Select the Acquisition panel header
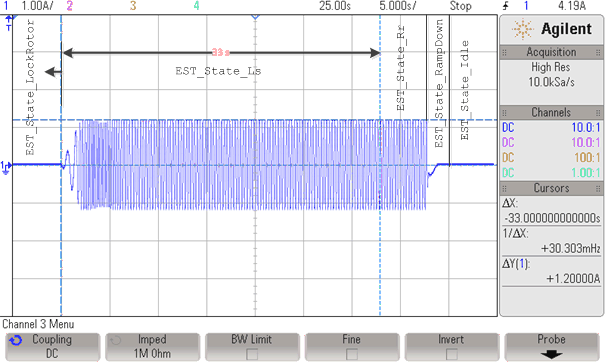The height and width of the screenshot is (362, 605). point(551,52)
